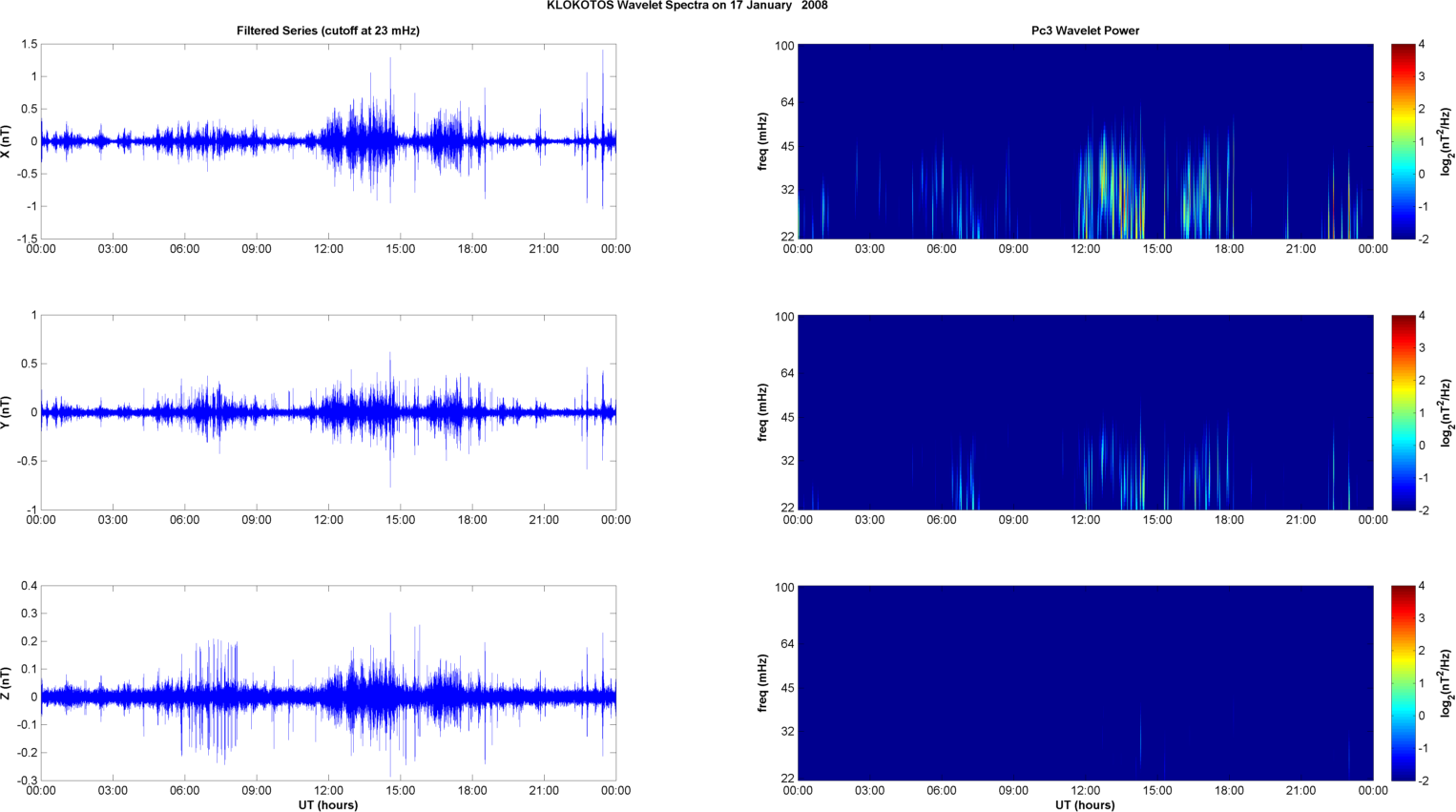
Task: Click the log2(nT²/Hz) label of the top colorbar
Action: [1446, 141]
